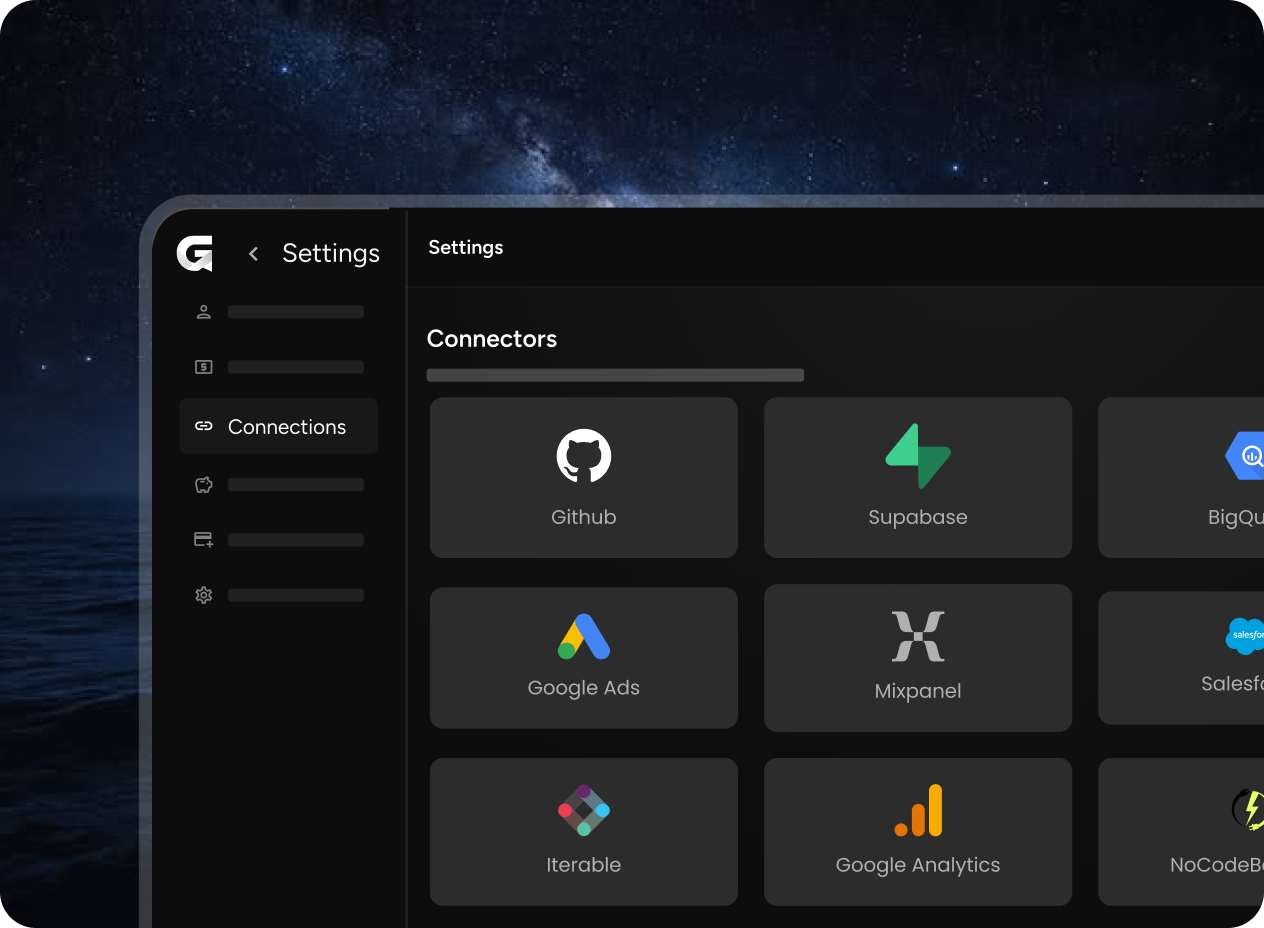The width and height of the screenshot is (1264, 928).
Task: Click the link icon beside Connections
Action: 204,426
